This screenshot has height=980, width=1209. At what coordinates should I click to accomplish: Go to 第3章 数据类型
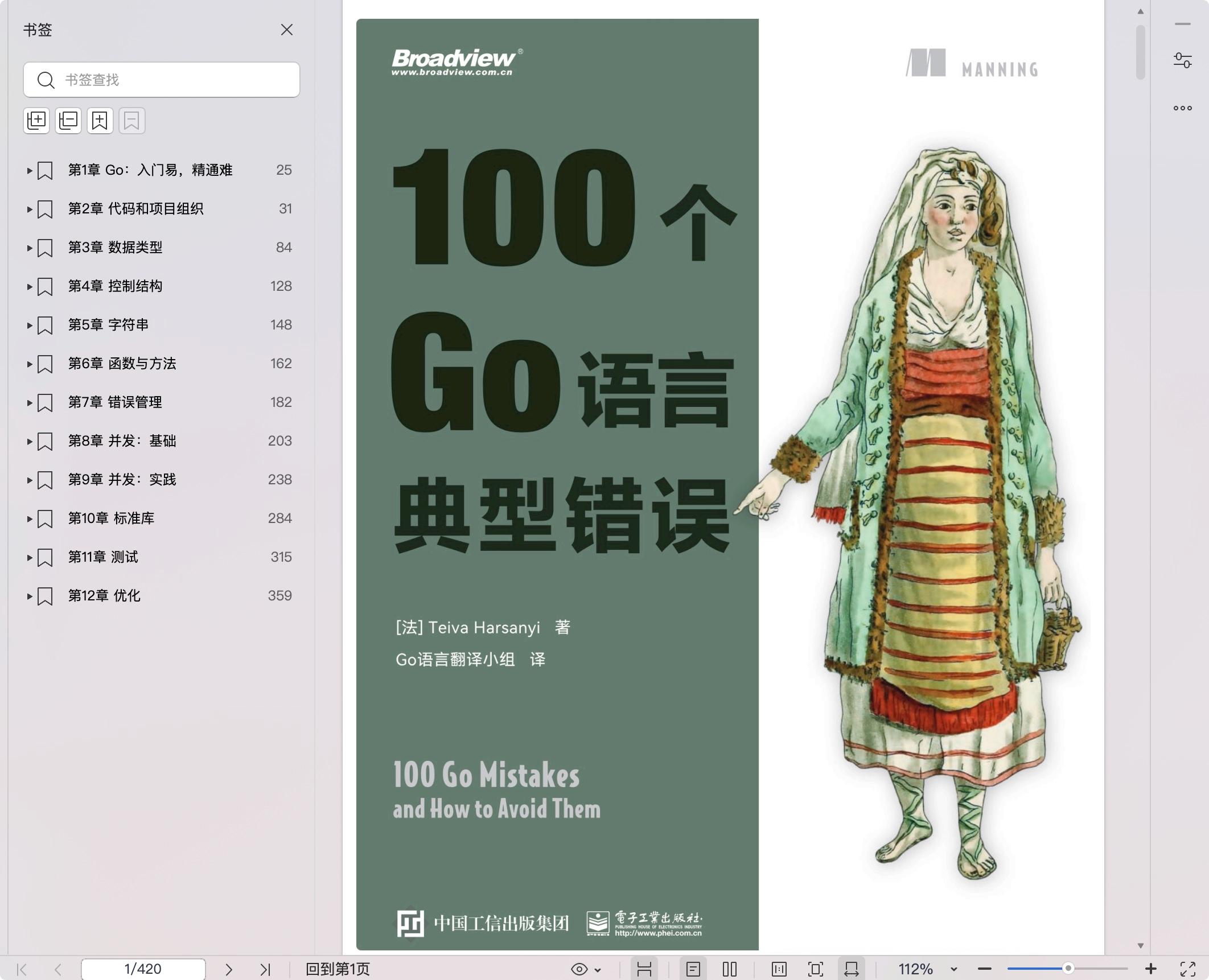pyautogui.click(x=115, y=248)
